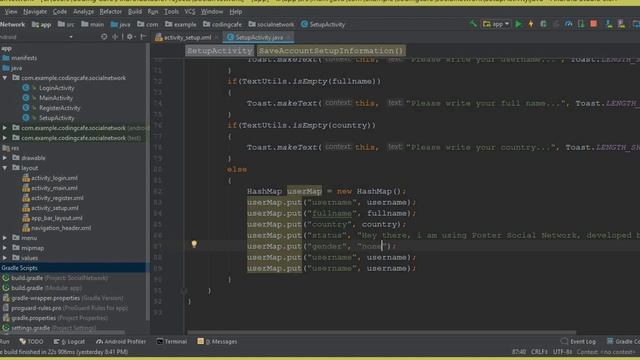Click the SaveAccountSetupInformation() breadcrumb
This screenshot has height=360, width=640.
[x=331, y=51]
